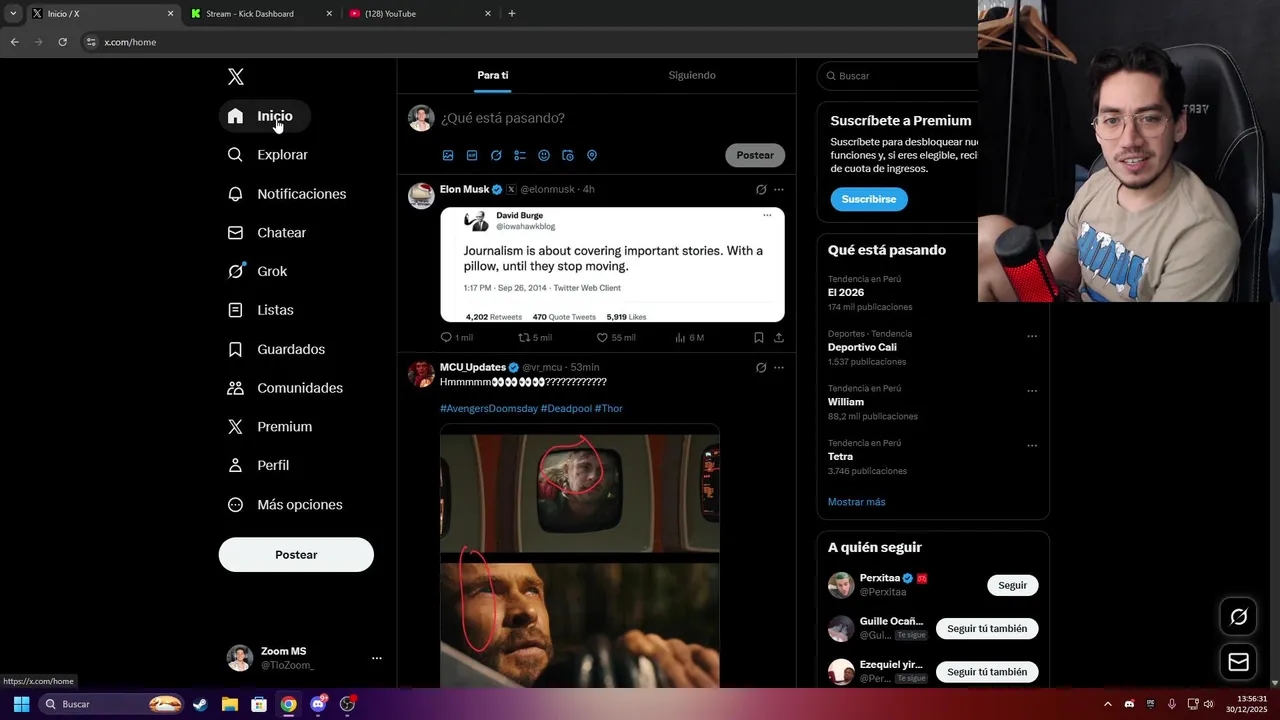Viewport: 1280px width, 720px height.
Task: Open the emoji picker in composer
Action: tap(544, 156)
